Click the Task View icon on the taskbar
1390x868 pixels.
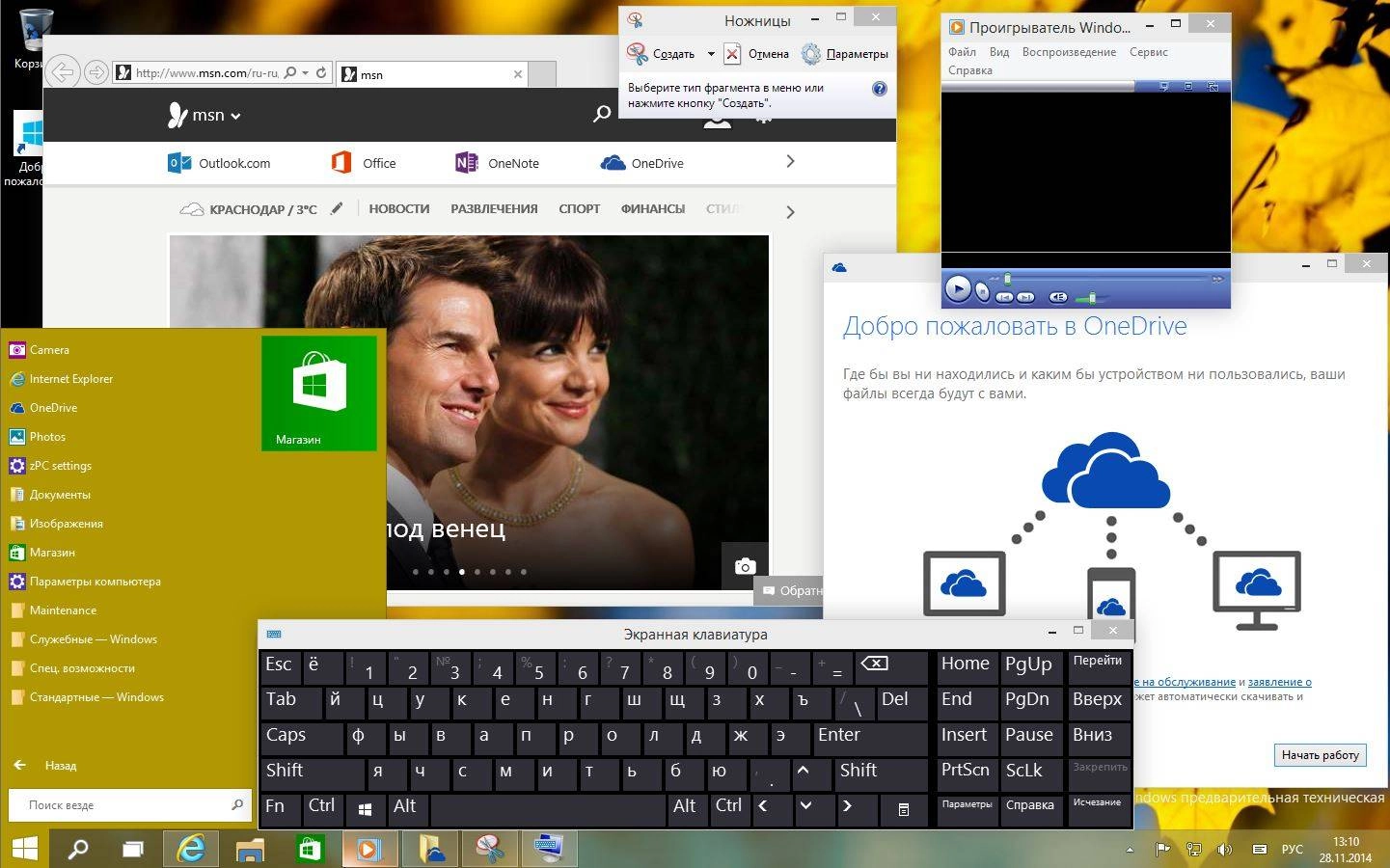[133, 849]
